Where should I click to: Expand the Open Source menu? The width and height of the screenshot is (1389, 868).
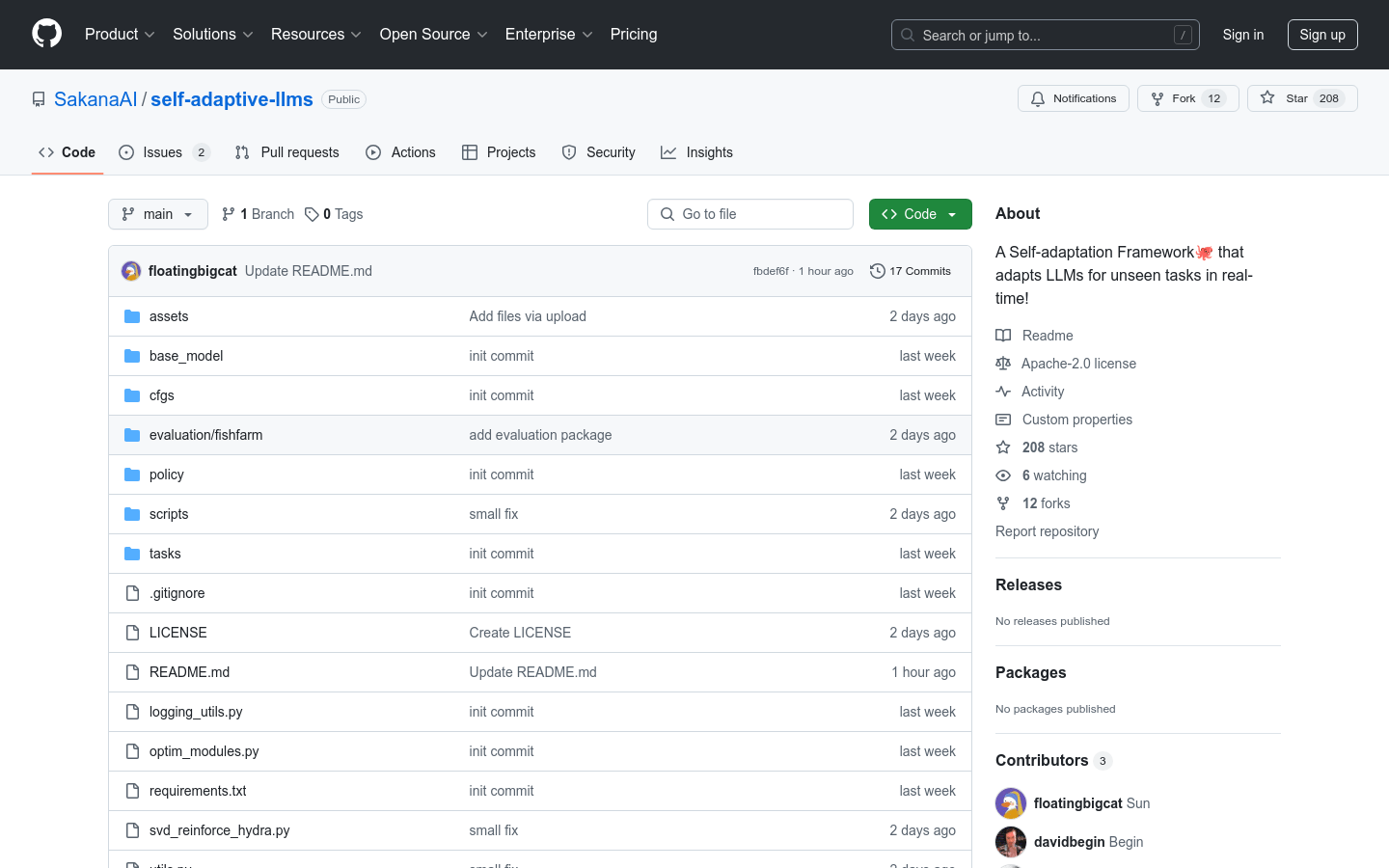coord(434,34)
